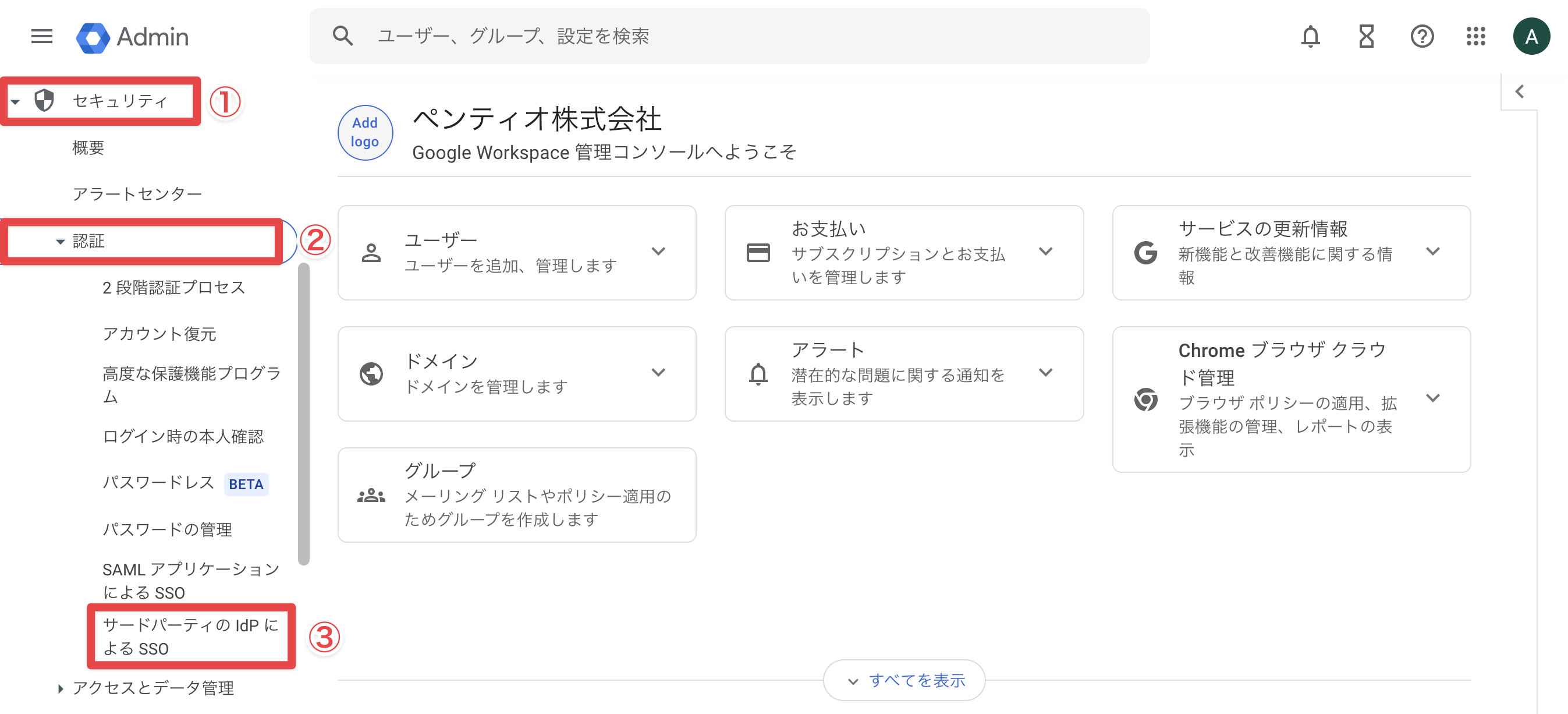Open the ドメイン card title
Screen dimensions: 1568x714
[x=441, y=360]
